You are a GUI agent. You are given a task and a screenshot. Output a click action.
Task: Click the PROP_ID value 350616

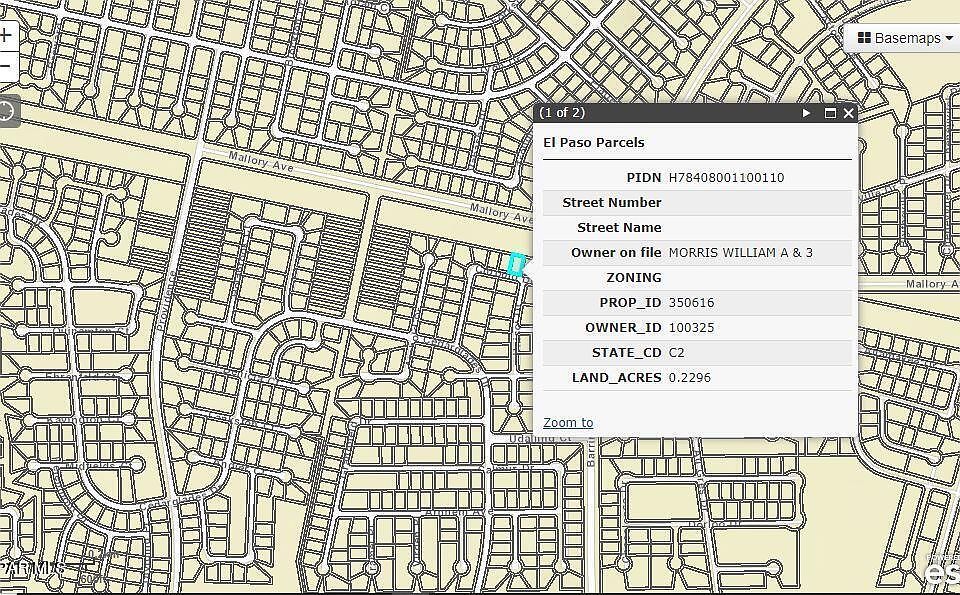pyautogui.click(x=691, y=302)
